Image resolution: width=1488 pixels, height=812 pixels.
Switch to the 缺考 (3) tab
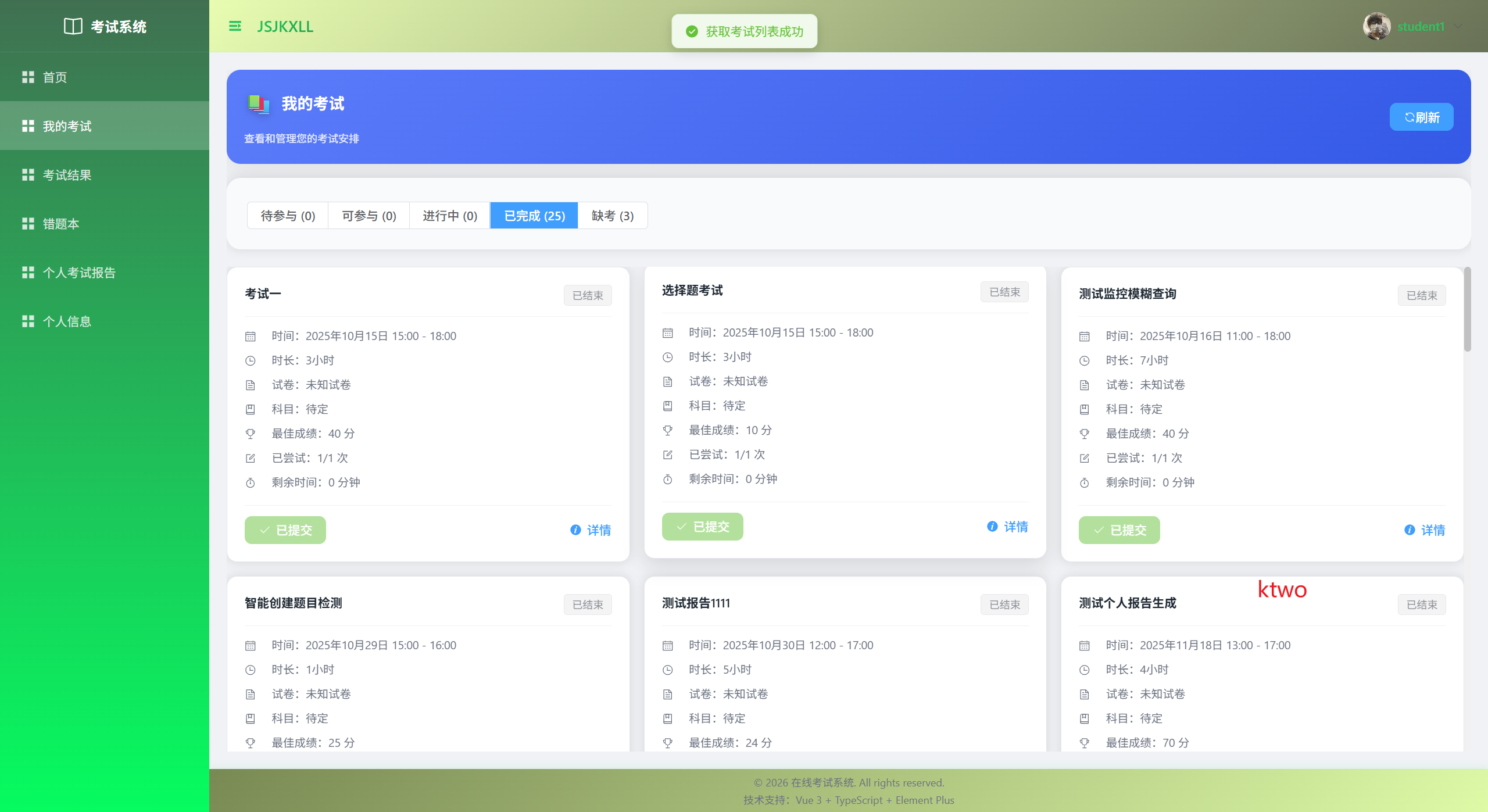[x=613, y=216]
